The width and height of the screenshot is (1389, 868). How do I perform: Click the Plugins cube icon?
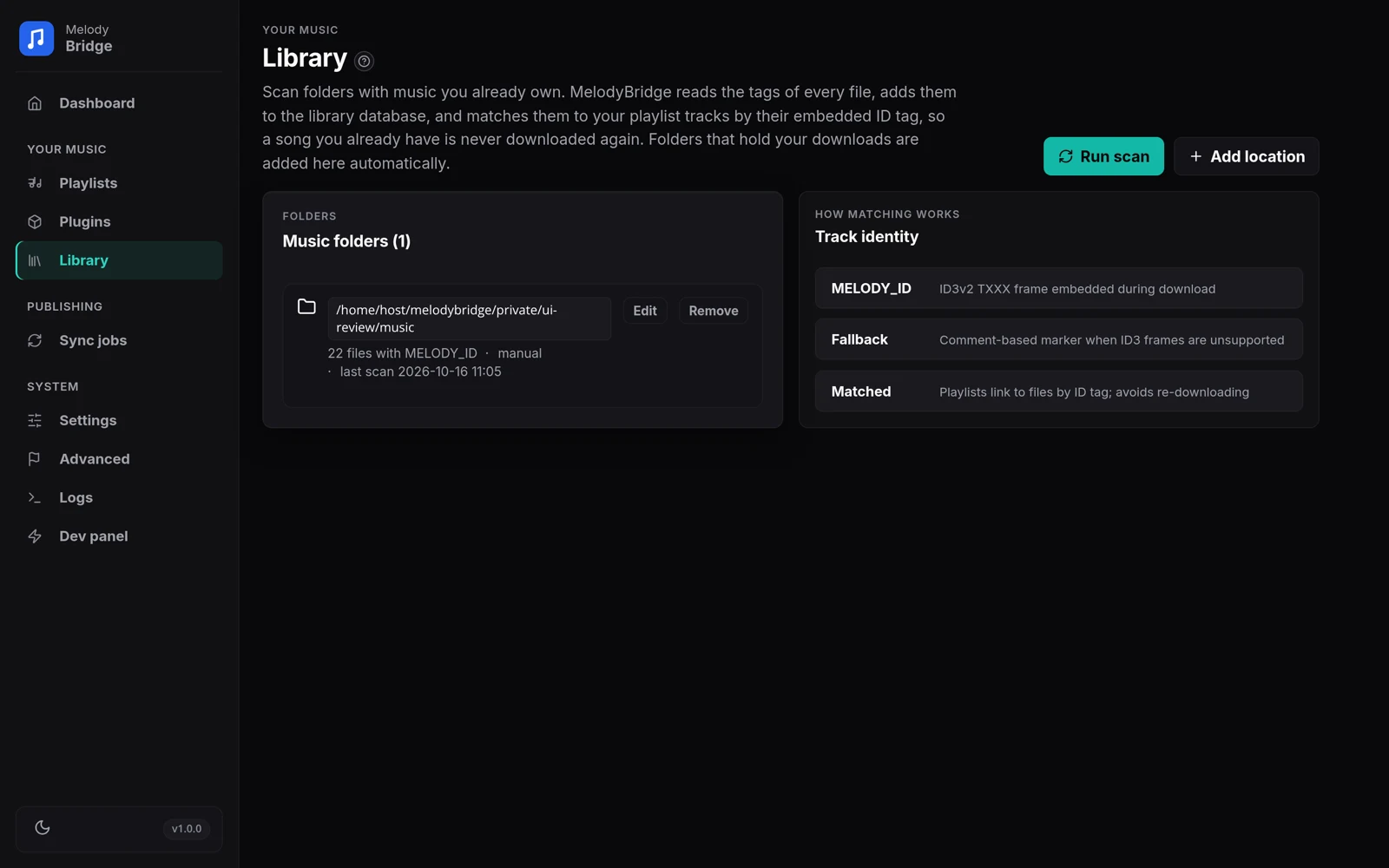click(35, 222)
